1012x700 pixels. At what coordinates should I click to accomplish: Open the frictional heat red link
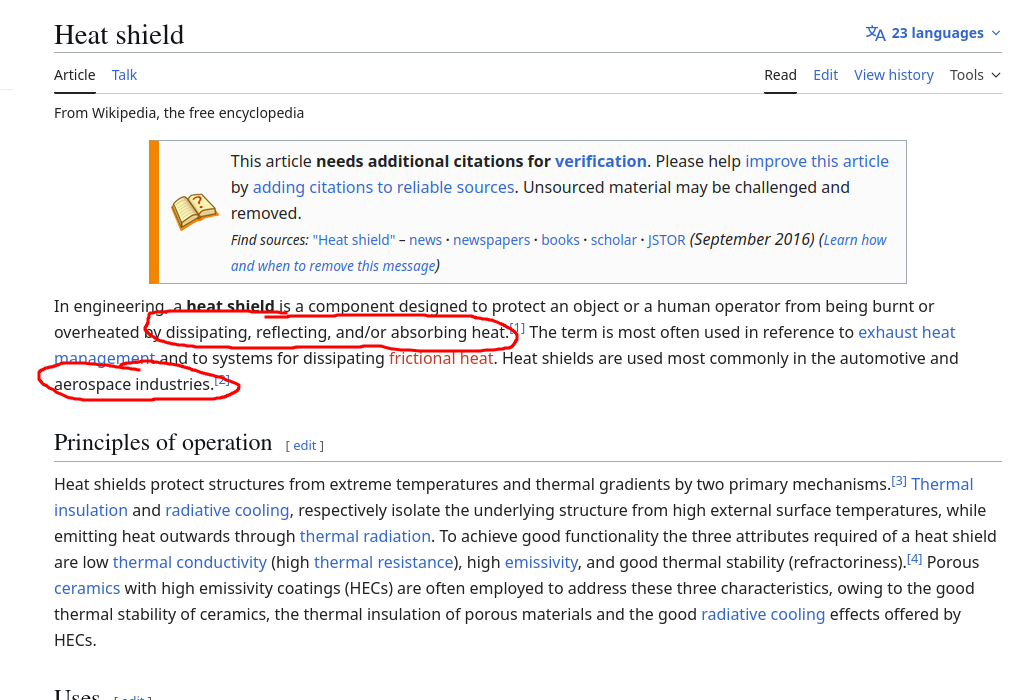point(440,358)
